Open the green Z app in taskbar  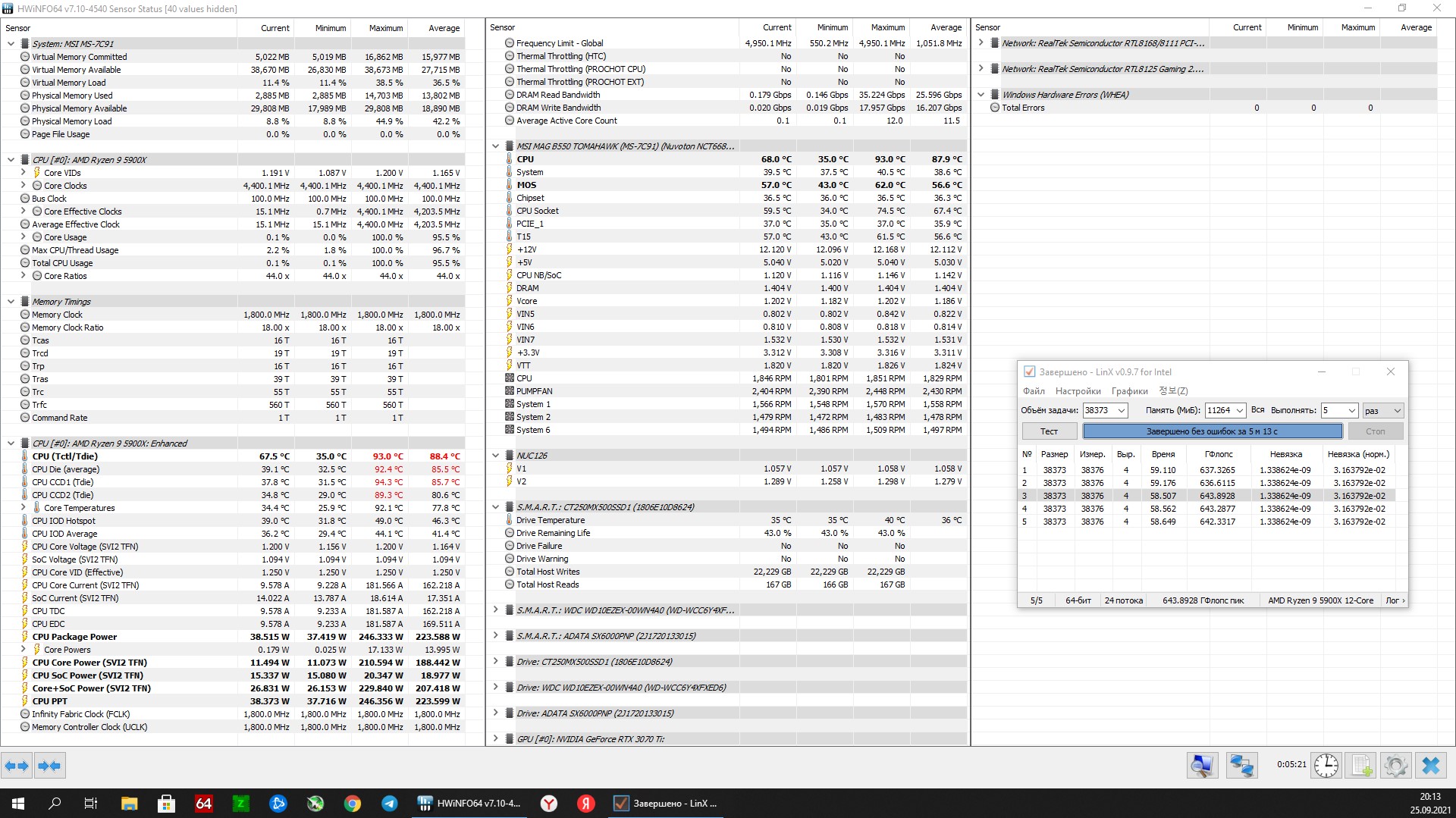(x=241, y=804)
